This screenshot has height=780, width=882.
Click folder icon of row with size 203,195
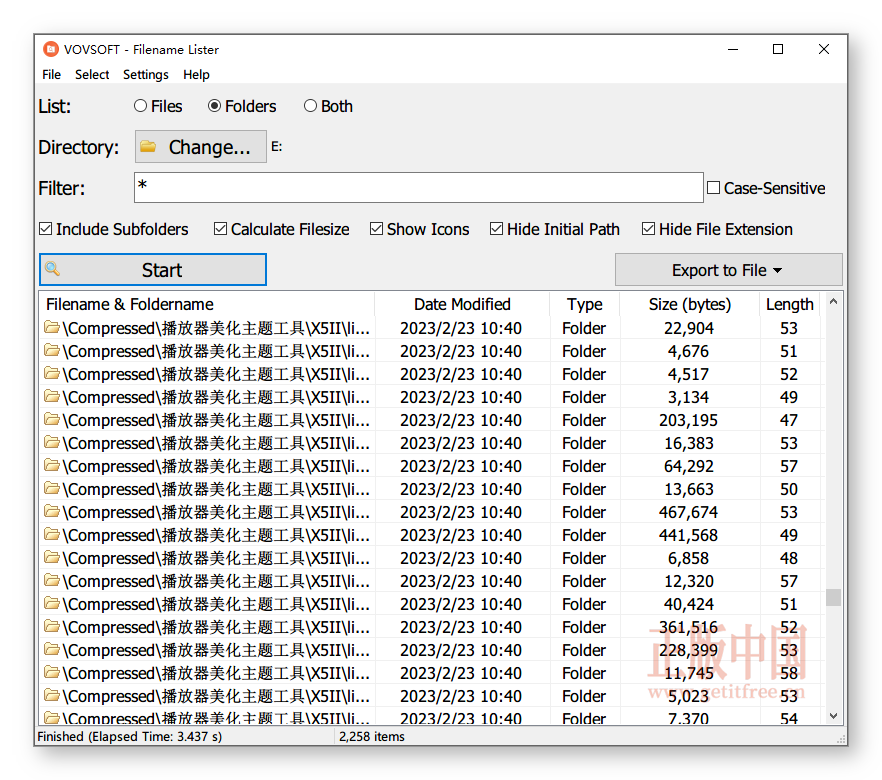[x=52, y=419]
